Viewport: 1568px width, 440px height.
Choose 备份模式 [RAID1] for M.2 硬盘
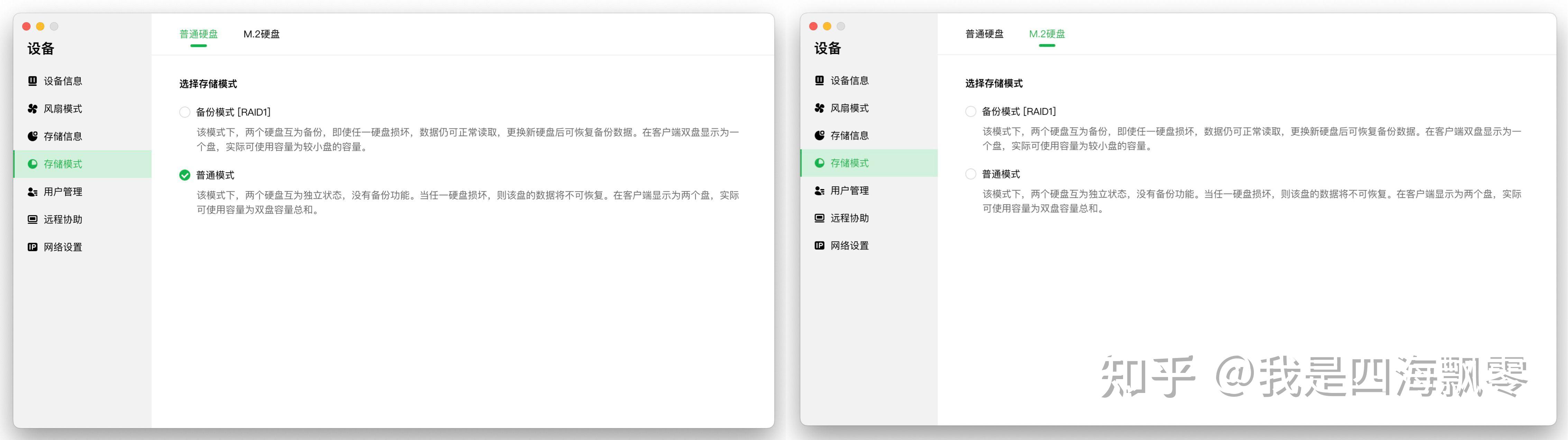970,111
